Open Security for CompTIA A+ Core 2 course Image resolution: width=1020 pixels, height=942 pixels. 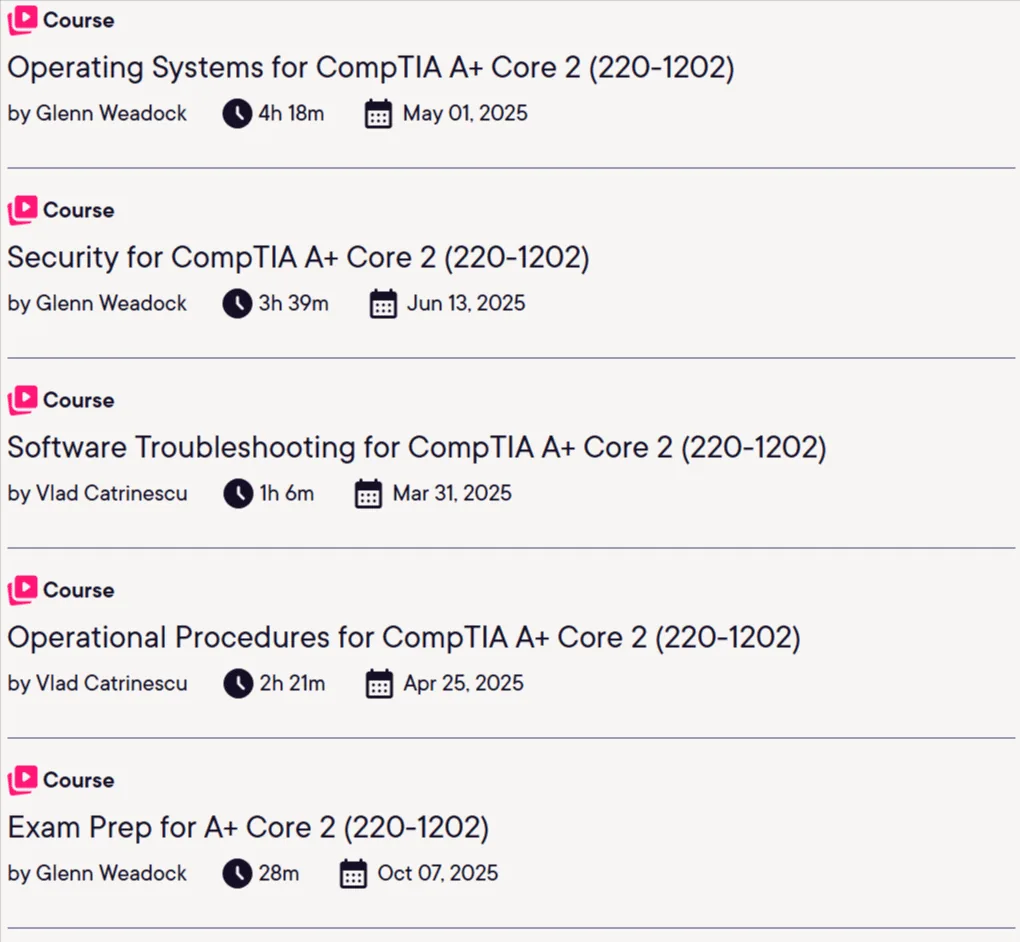coord(299,258)
